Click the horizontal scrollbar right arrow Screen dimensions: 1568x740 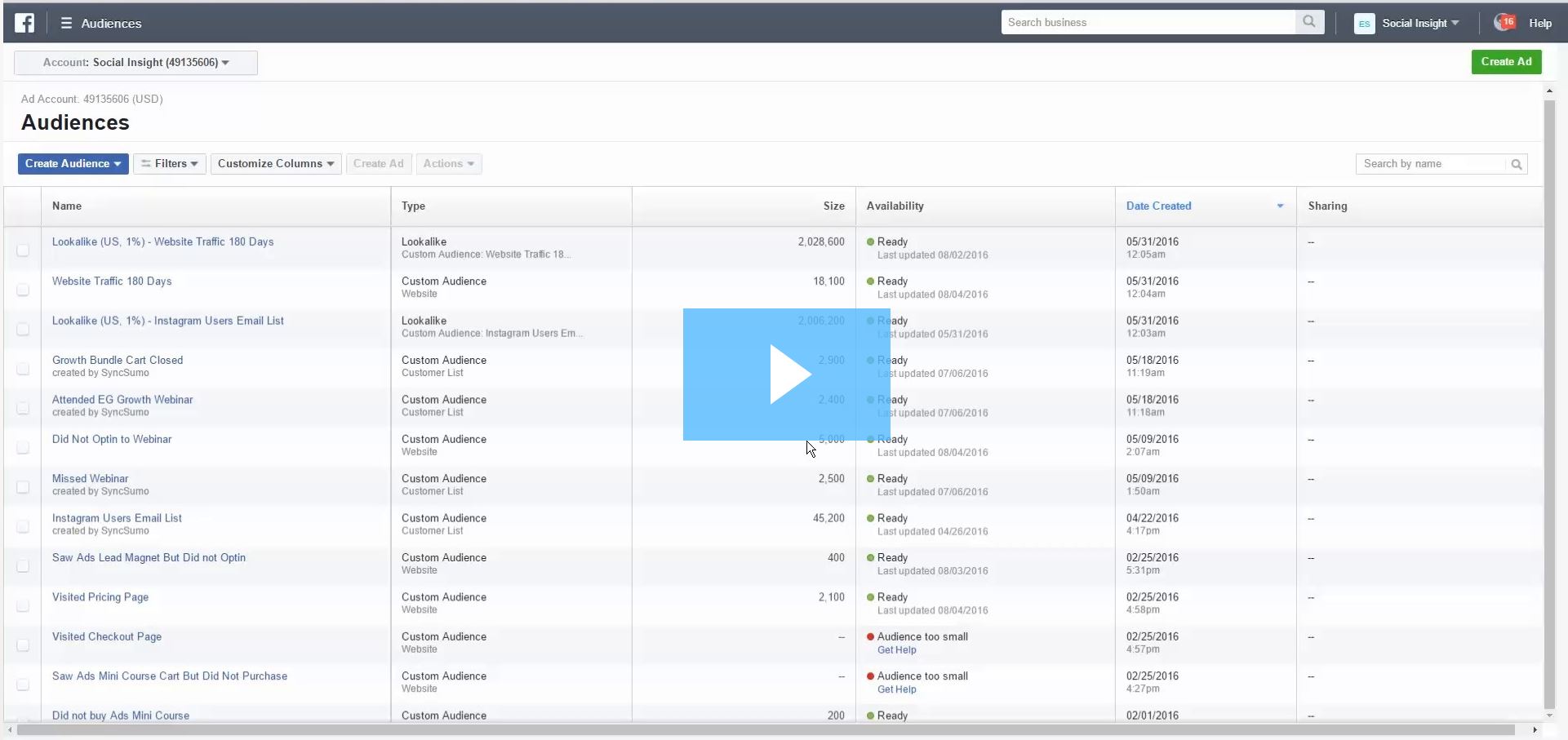pyautogui.click(x=1535, y=729)
